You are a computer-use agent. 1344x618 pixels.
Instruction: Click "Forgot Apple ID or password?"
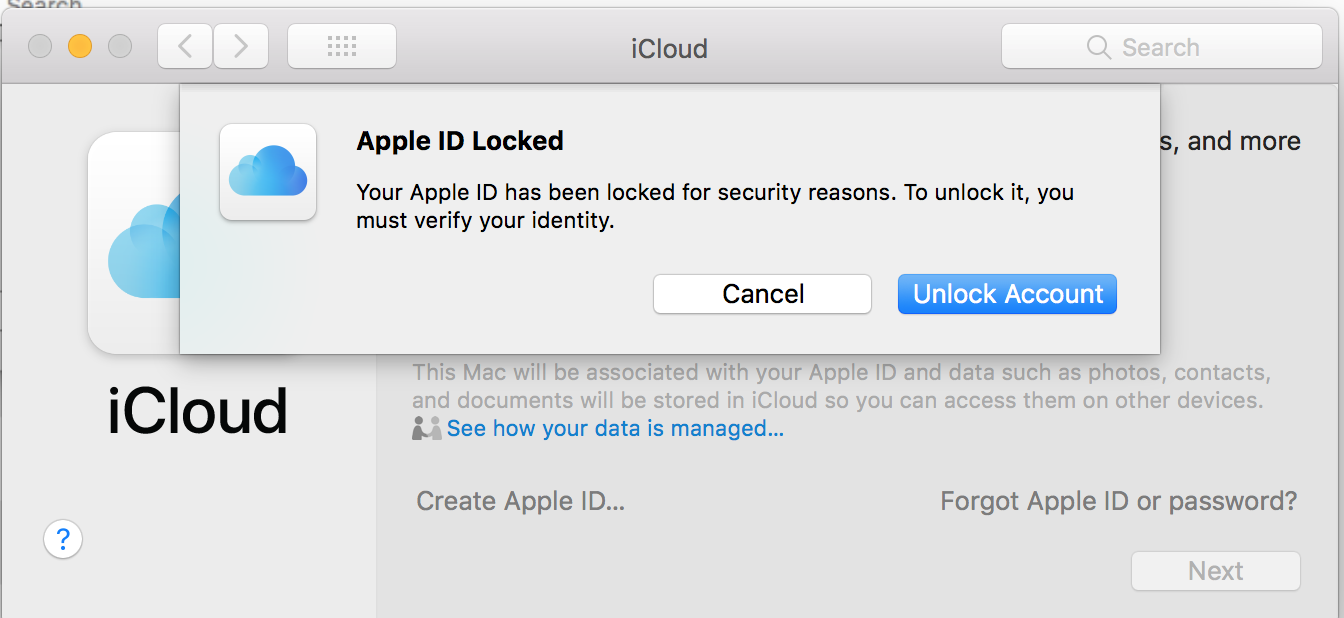[x=1118, y=500]
